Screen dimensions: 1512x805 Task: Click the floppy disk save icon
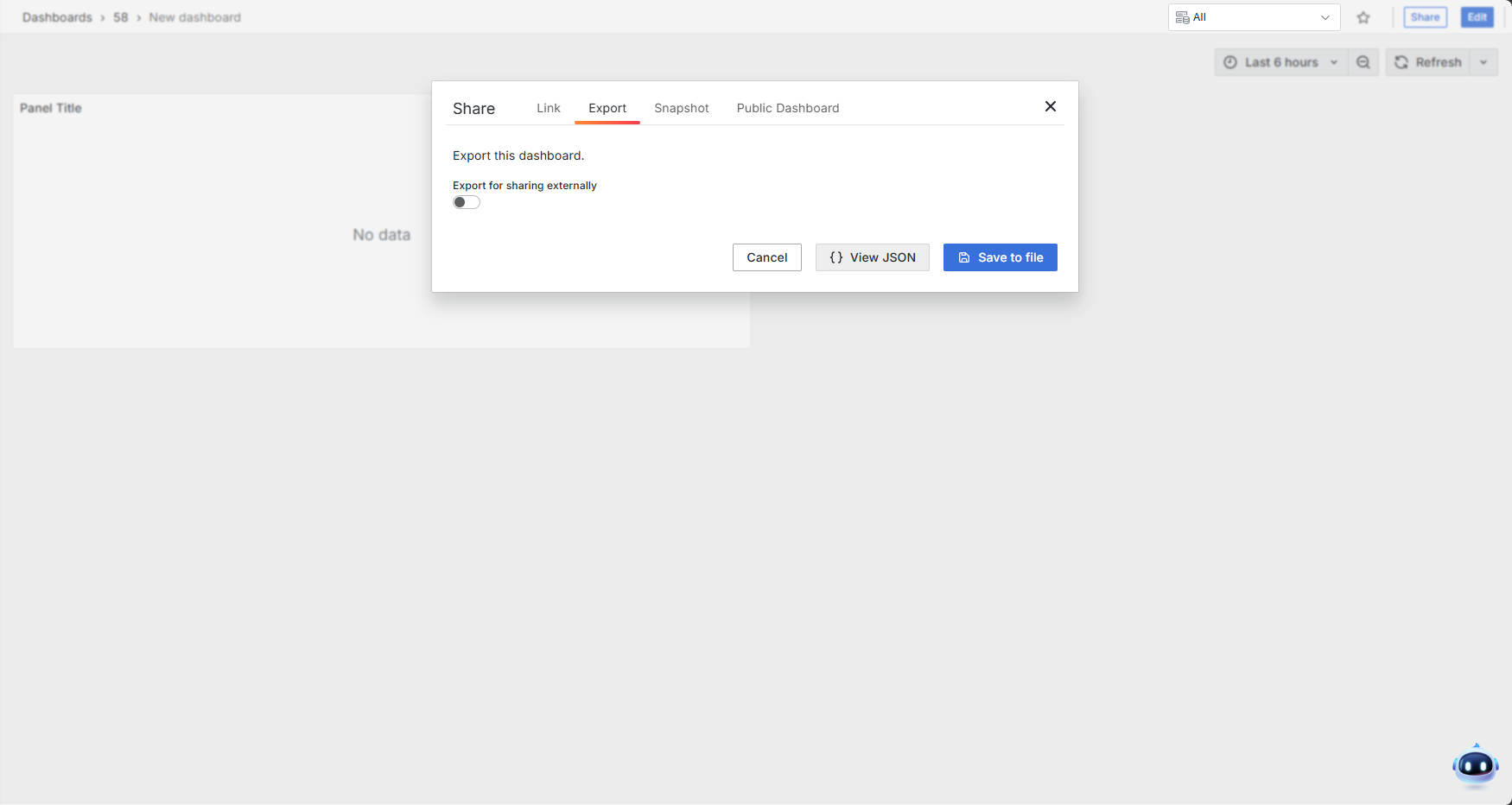pos(964,257)
